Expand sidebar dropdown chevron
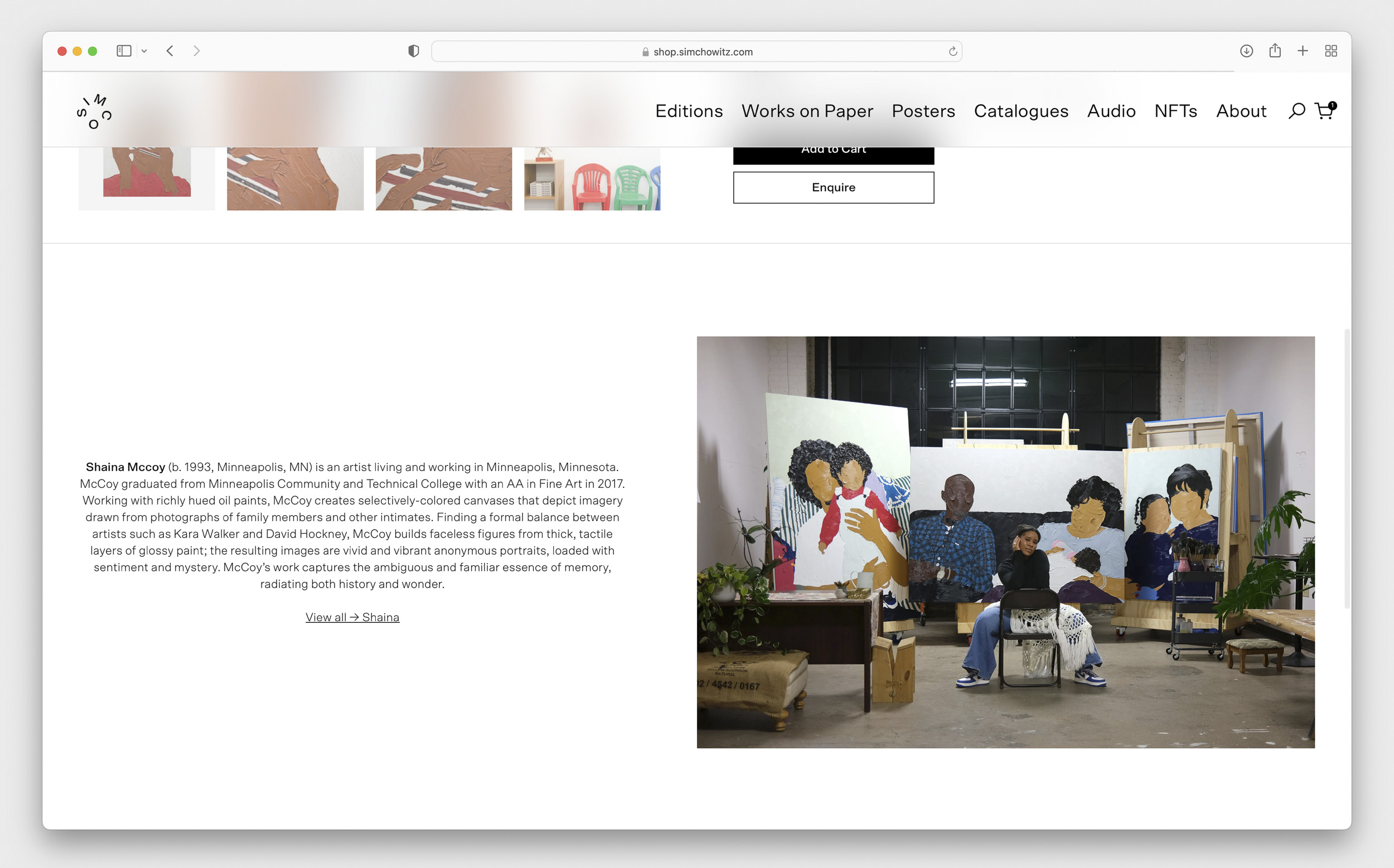Viewport: 1394px width, 868px height. tap(144, 51)
